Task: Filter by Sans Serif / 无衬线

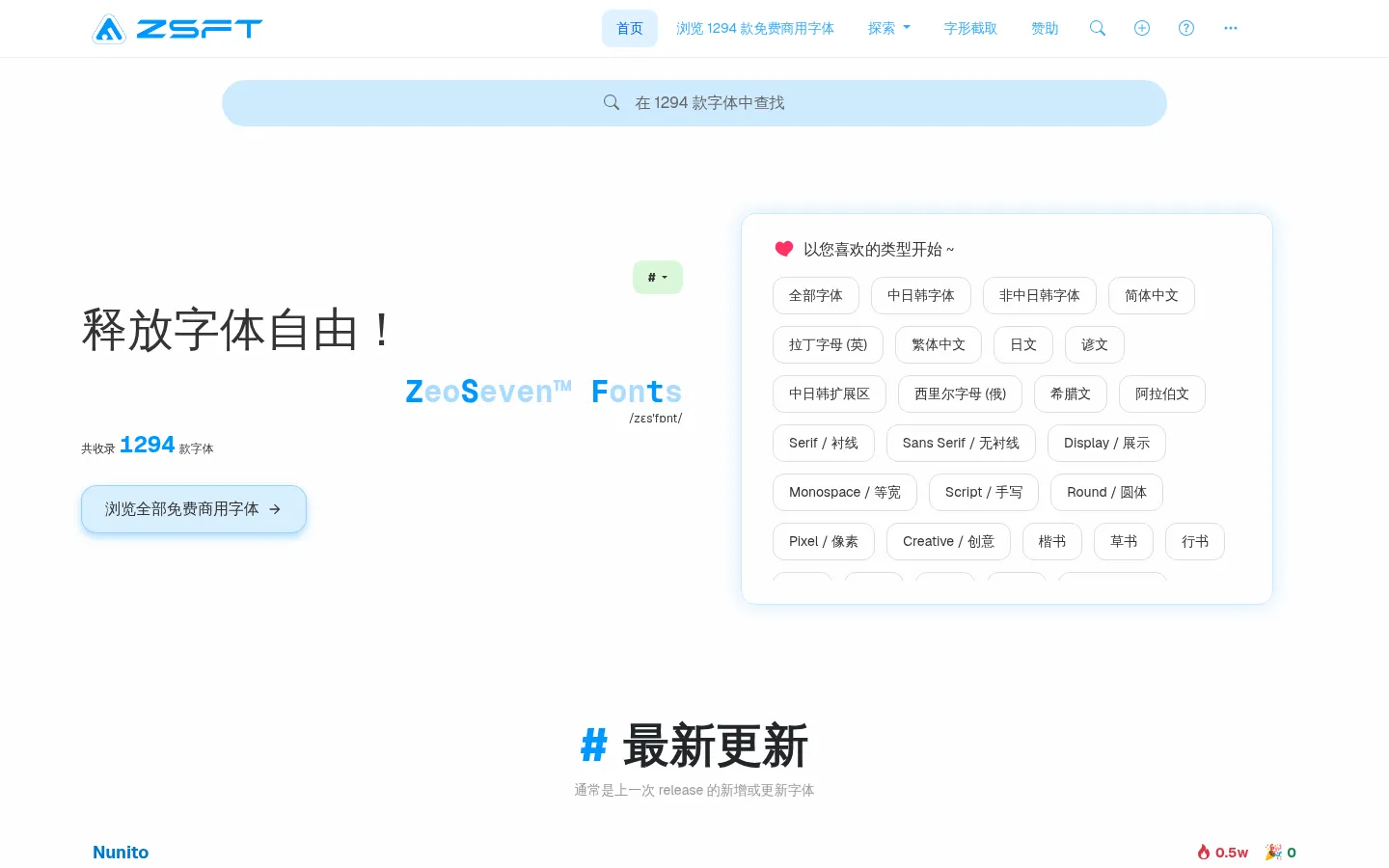Action: click(961, 443)
